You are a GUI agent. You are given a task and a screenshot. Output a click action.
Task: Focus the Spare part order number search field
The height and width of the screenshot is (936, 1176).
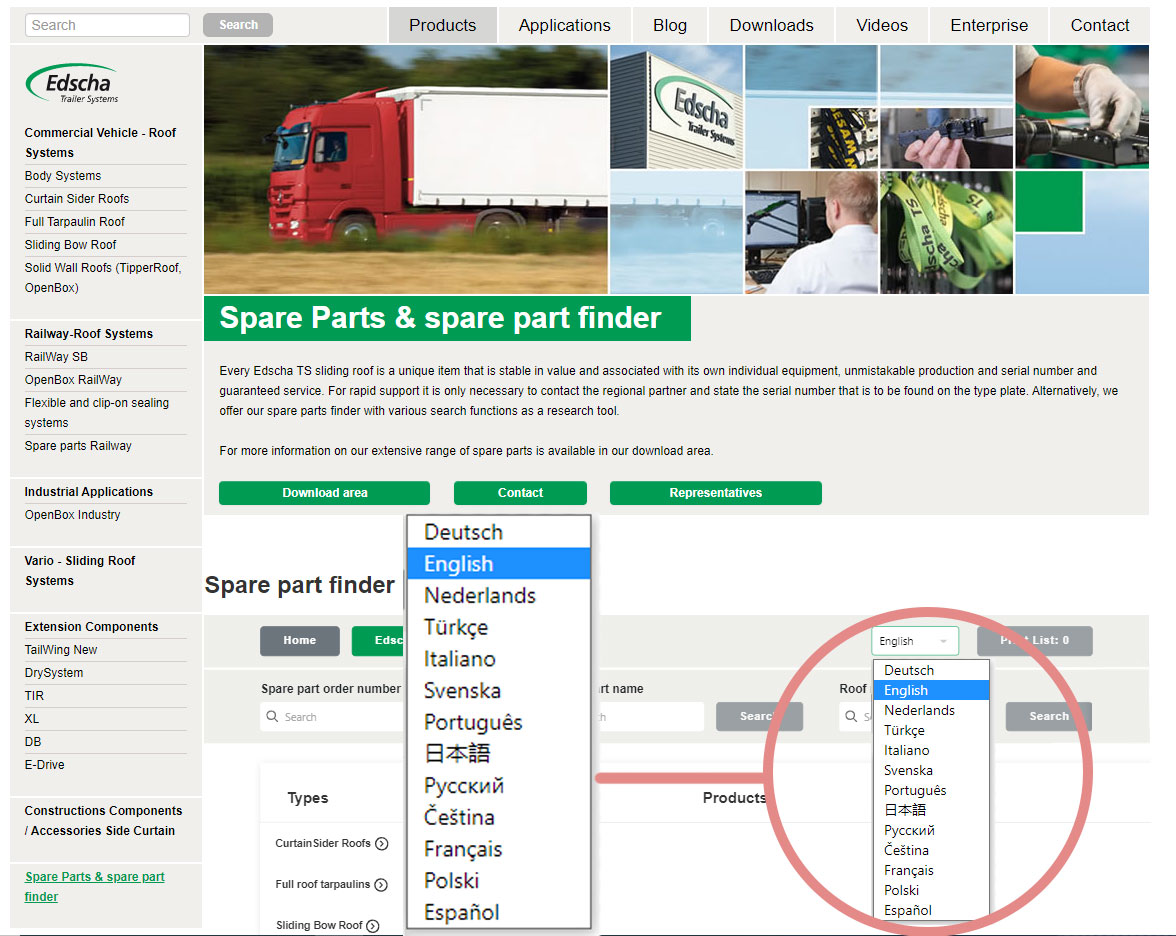pos(332,716)
